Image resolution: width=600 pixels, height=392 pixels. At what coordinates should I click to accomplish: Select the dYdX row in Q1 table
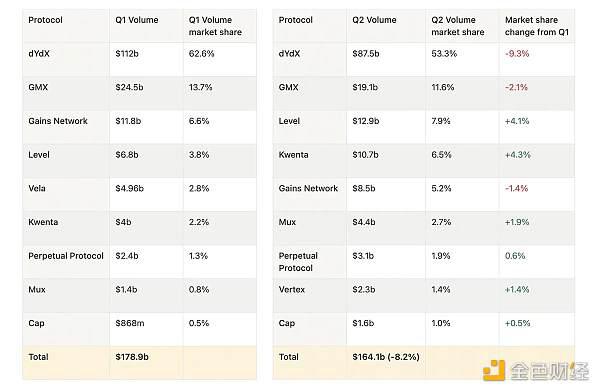(140, 59)
